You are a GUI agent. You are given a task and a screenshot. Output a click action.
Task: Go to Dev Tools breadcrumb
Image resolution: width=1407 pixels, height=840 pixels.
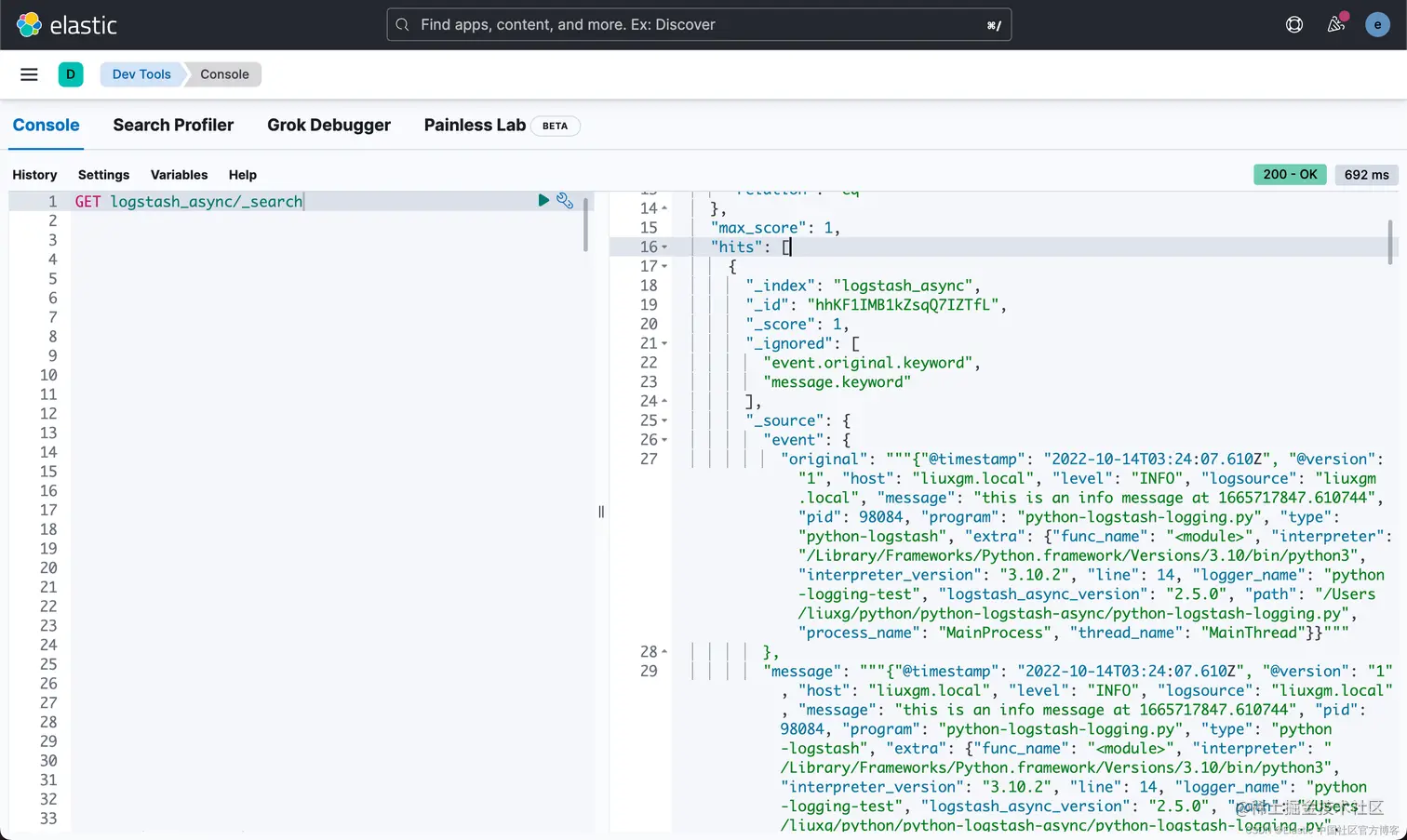click(141, 74)
